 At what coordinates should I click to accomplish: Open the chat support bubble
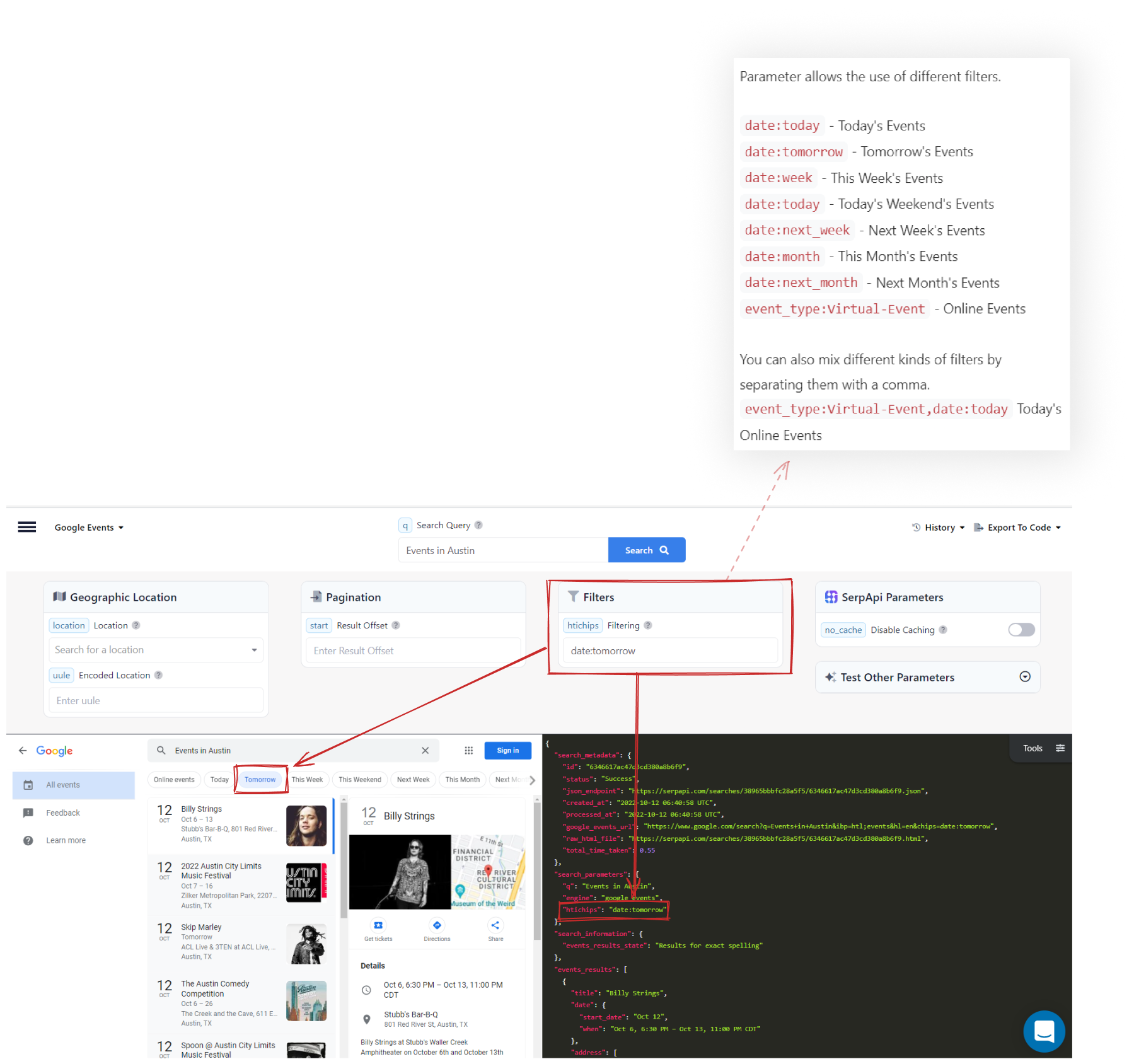(x=1044, y=1032)
